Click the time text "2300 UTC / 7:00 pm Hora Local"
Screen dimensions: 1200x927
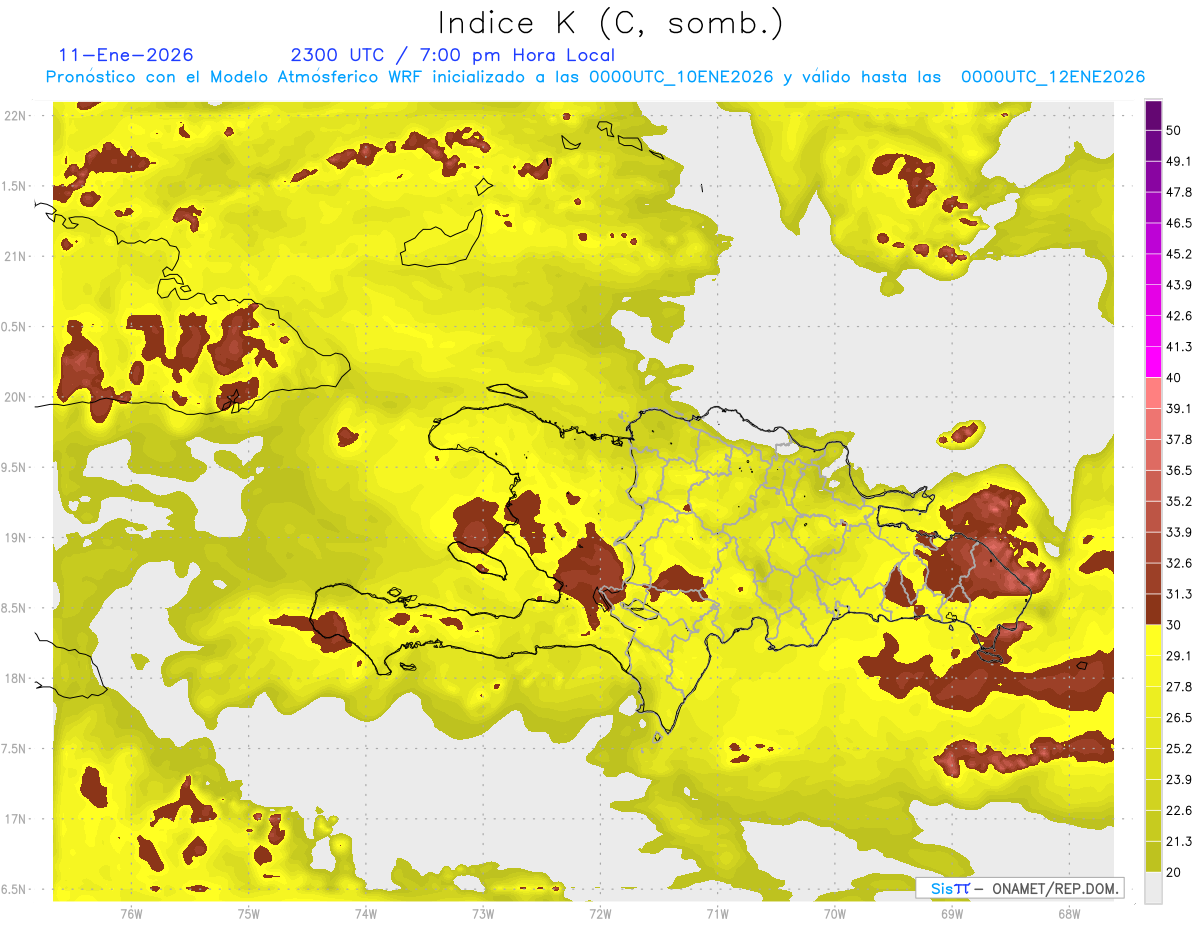point(452,55)
